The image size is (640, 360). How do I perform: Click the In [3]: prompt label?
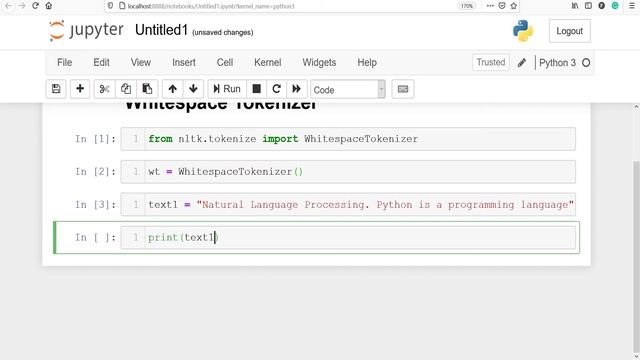tap(96, 205)
